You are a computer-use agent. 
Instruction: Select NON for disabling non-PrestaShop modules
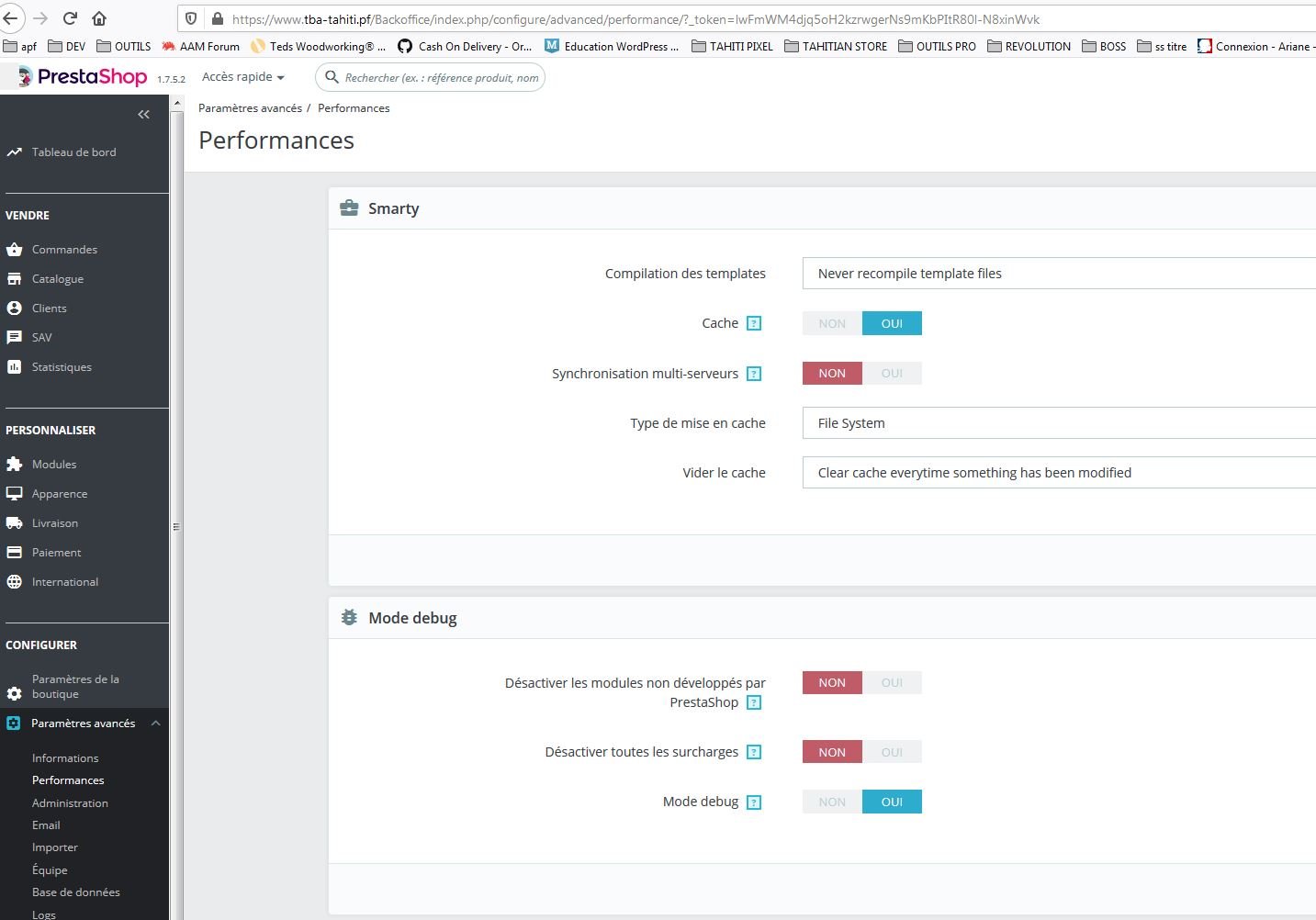[x=832, y=682]
